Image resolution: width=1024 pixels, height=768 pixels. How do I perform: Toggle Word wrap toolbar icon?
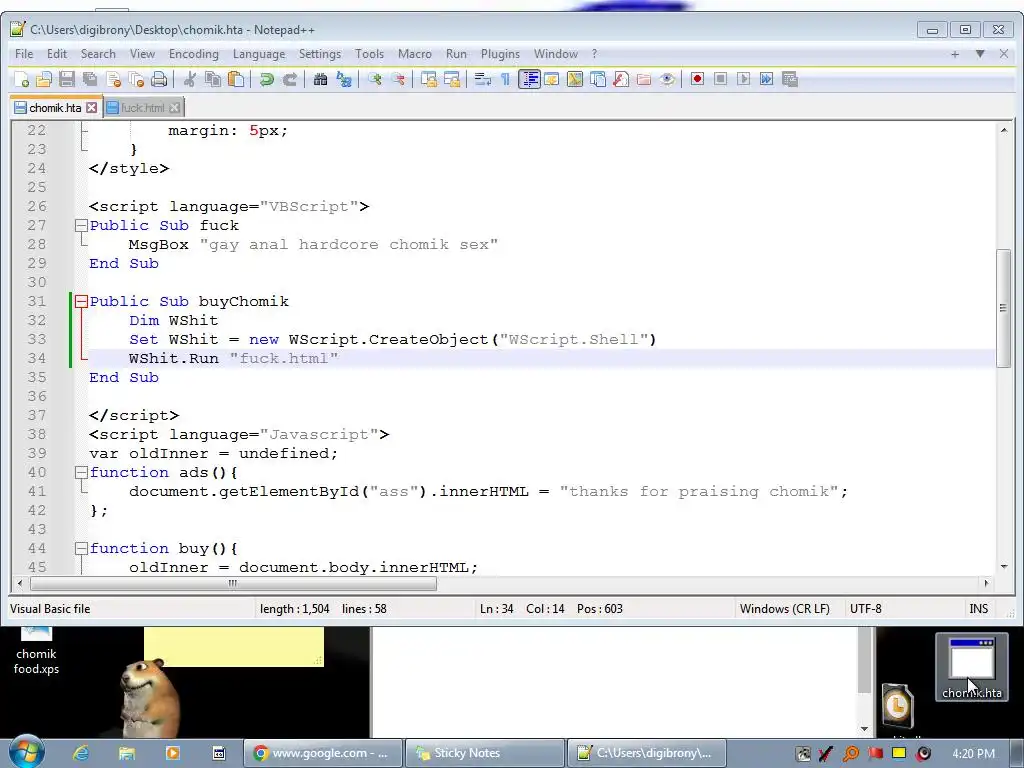483,80
